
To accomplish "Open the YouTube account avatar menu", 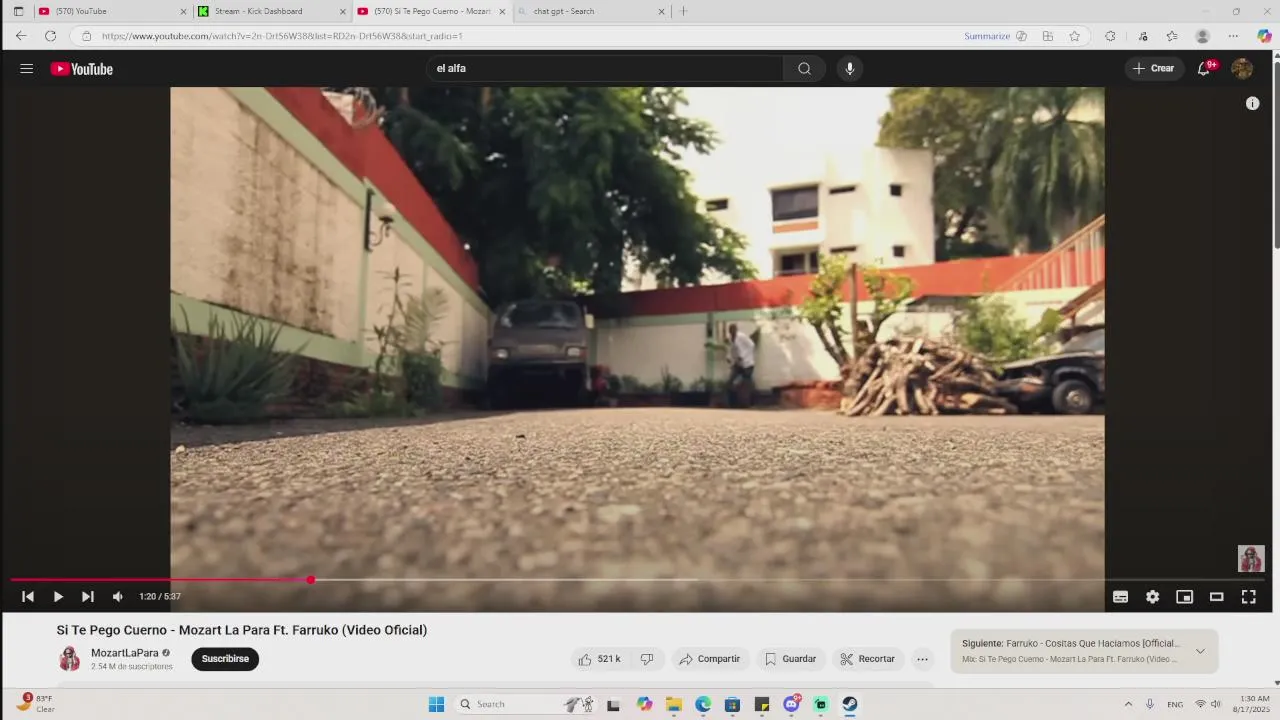I will tap(1242, 68).
